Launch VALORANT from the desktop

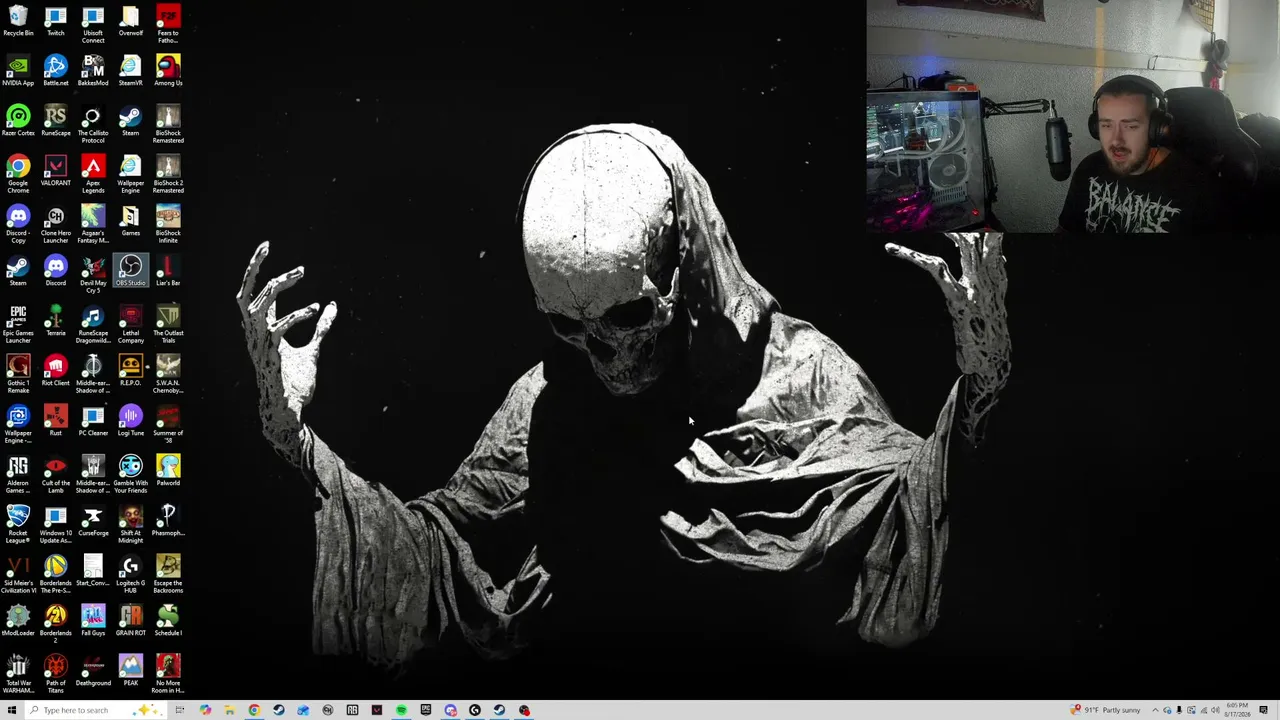55,172
